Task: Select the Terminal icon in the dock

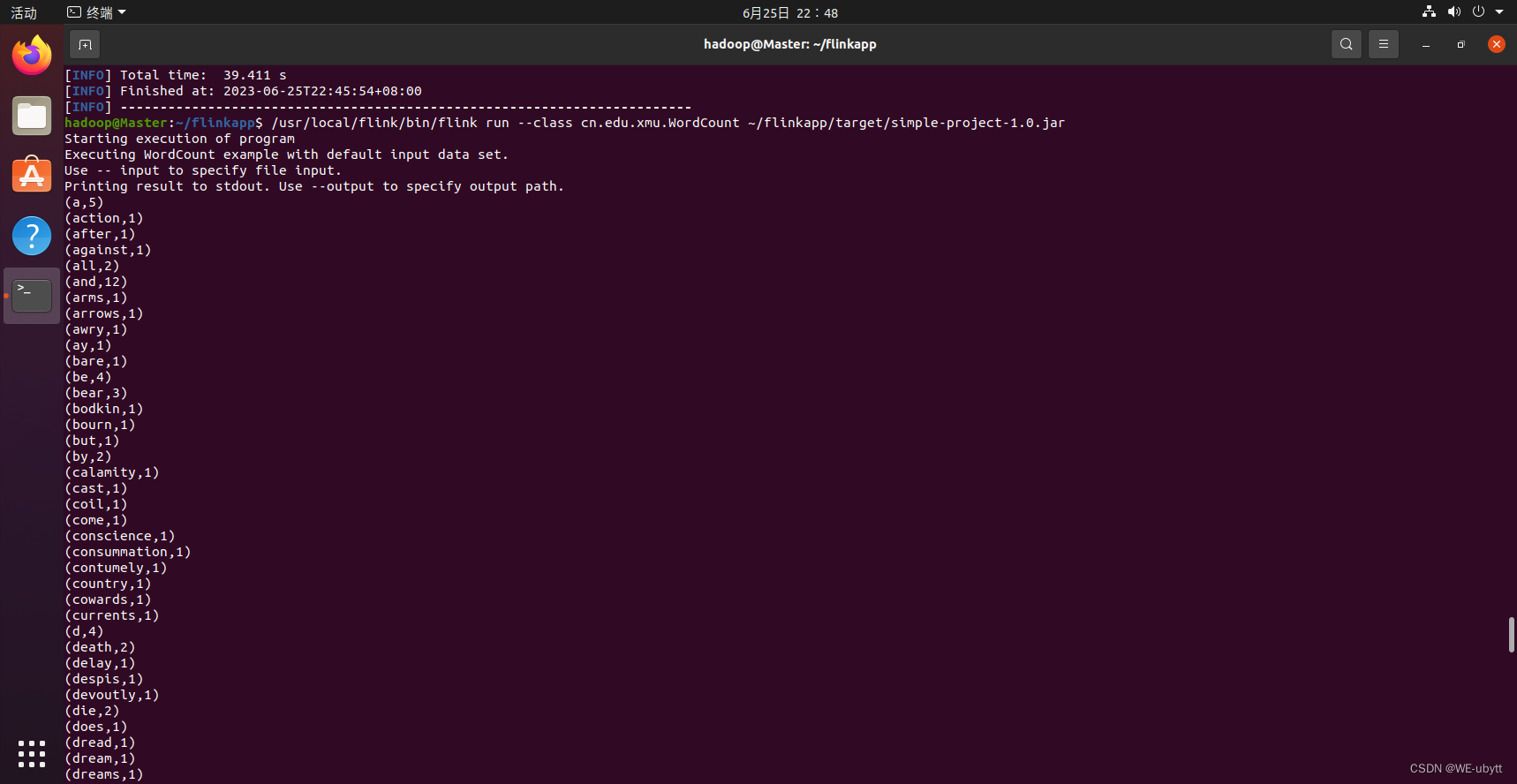Action: [x=32, y=296]
